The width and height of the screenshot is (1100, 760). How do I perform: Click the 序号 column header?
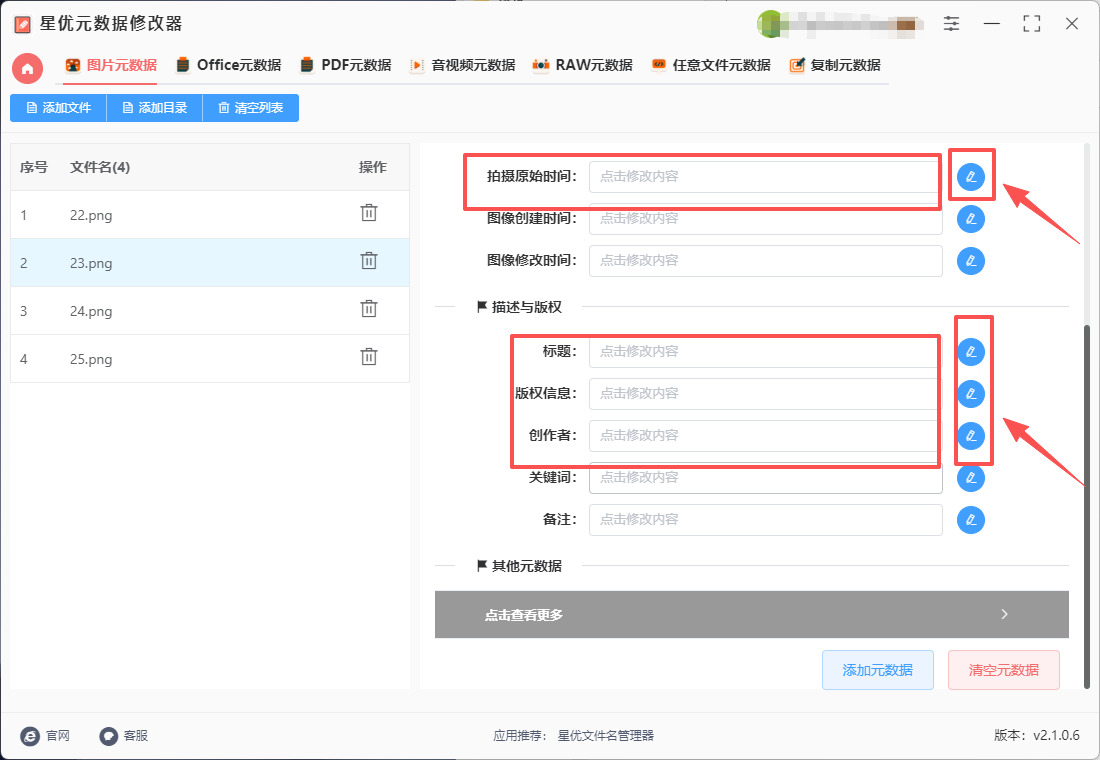pyautogui.click(x=34, y=167)
